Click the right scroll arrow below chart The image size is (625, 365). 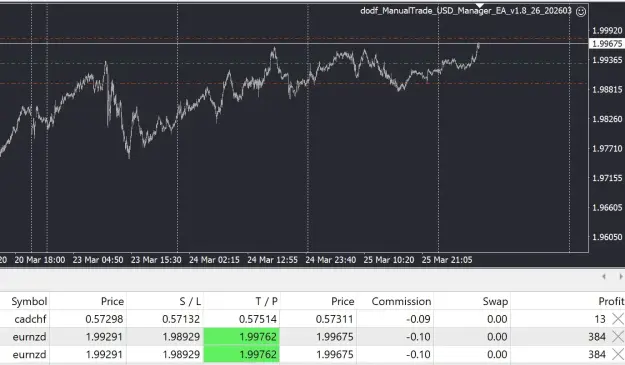point(621,277)
